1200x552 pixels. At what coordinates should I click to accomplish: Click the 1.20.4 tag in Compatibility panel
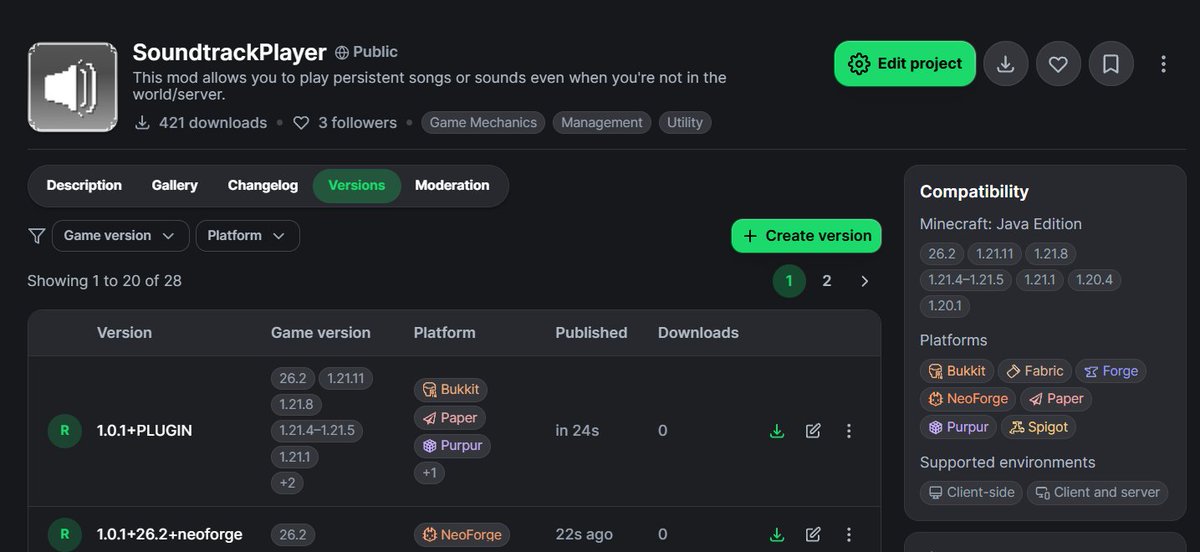tap(1094, 280)
